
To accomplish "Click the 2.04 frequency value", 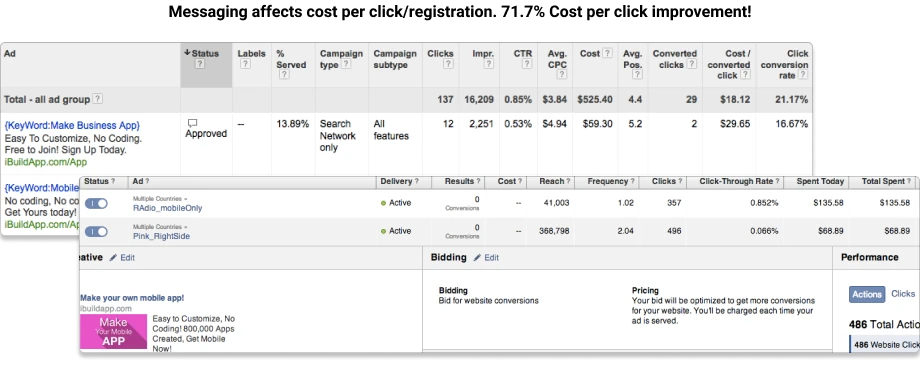I will [625, 231].
